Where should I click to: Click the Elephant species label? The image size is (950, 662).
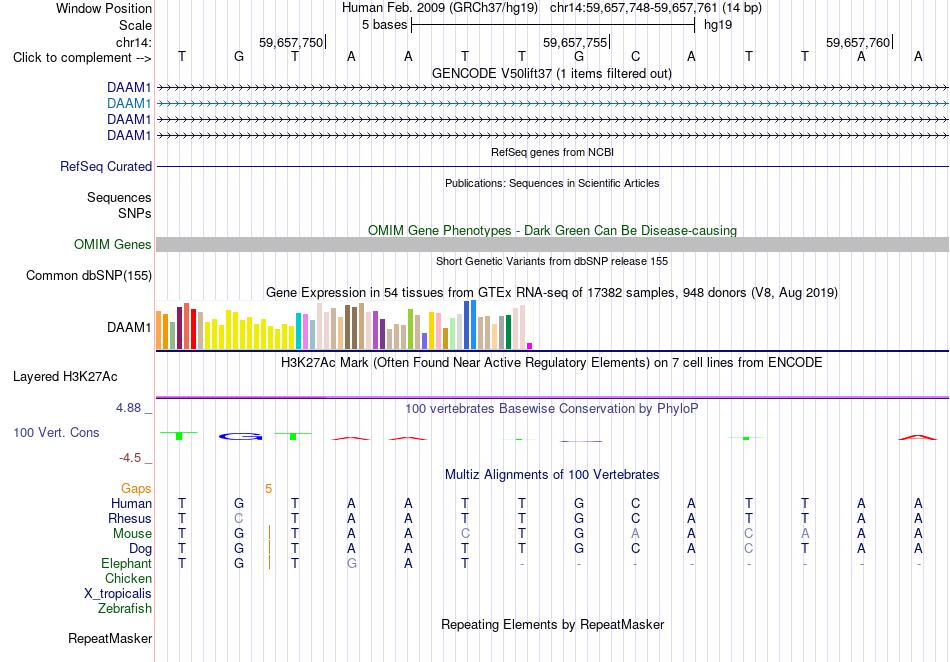(x=127, y=563)
